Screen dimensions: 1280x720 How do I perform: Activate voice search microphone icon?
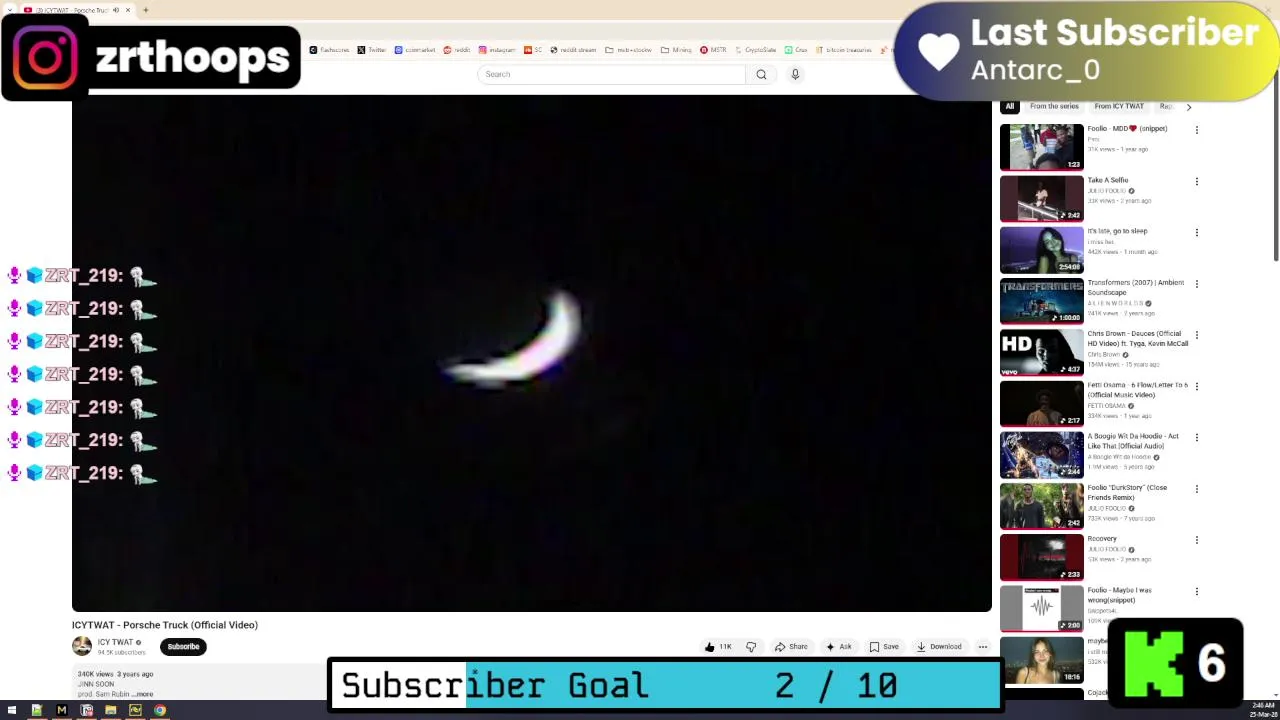[x=795, y=74]
